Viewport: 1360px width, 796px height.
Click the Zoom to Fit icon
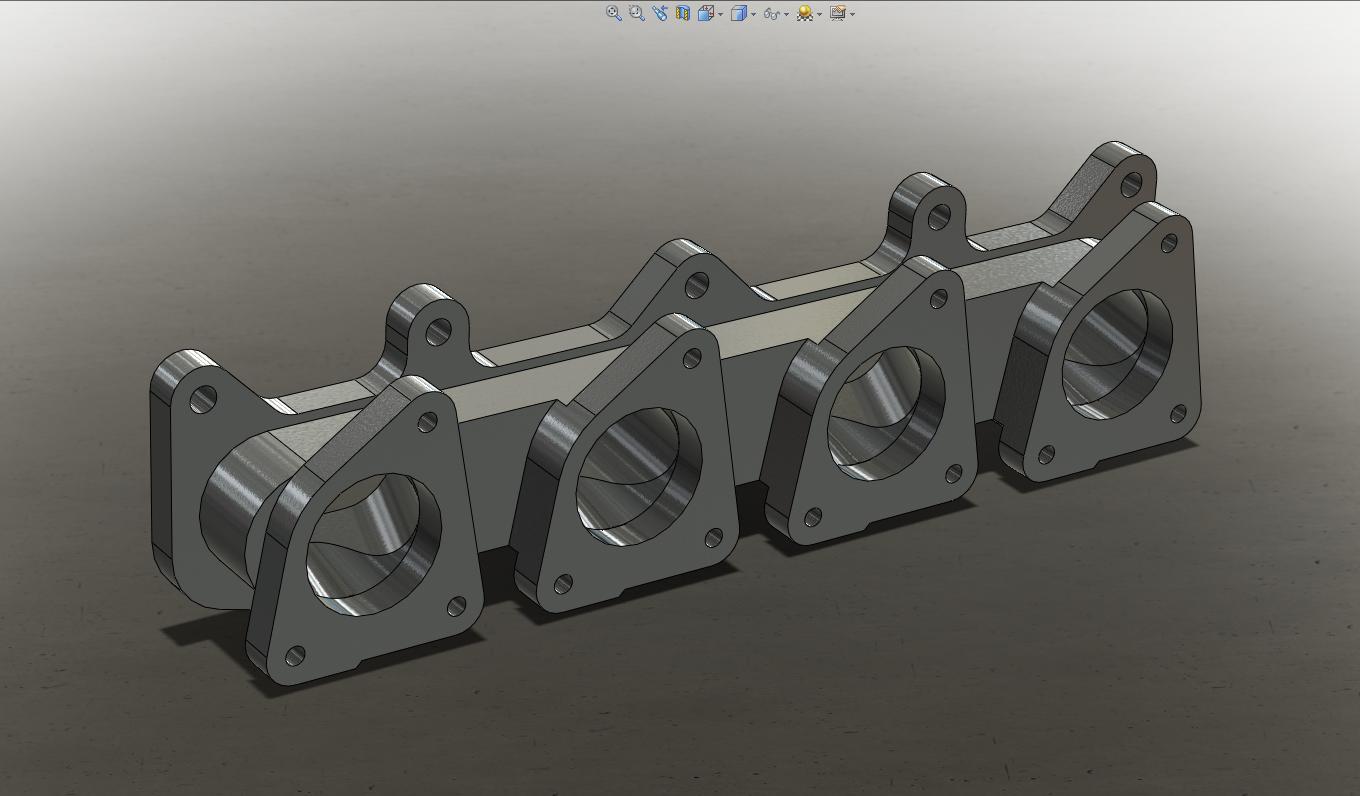[614, 13]
